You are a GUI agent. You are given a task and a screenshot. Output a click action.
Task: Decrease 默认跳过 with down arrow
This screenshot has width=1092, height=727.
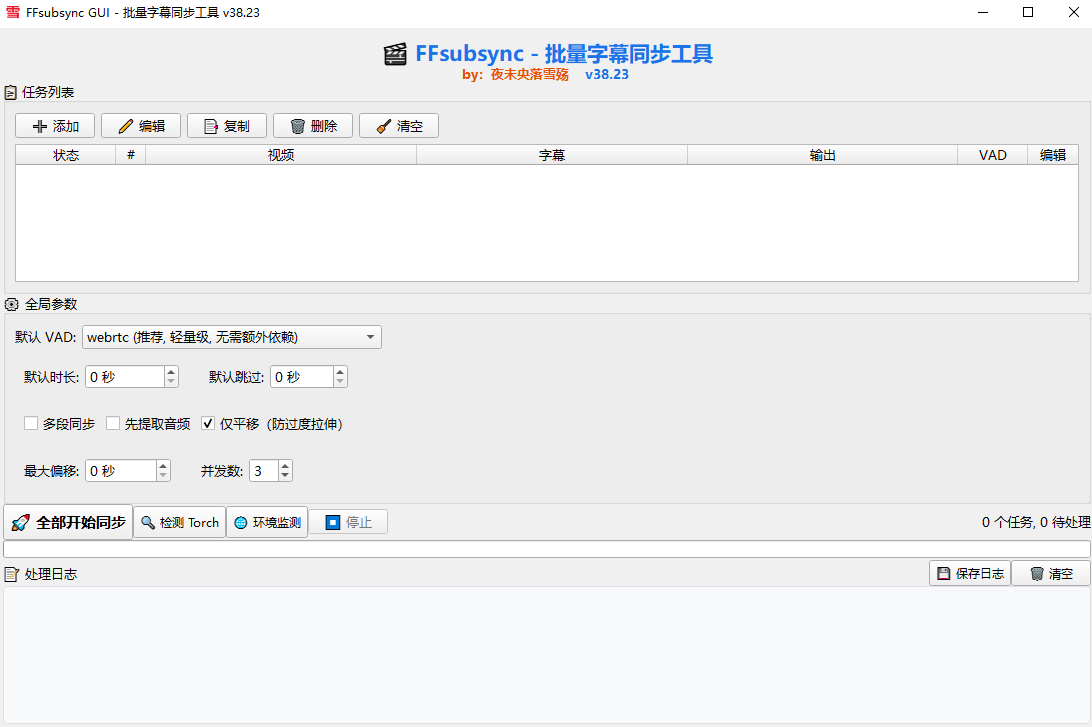click(340, 382)
